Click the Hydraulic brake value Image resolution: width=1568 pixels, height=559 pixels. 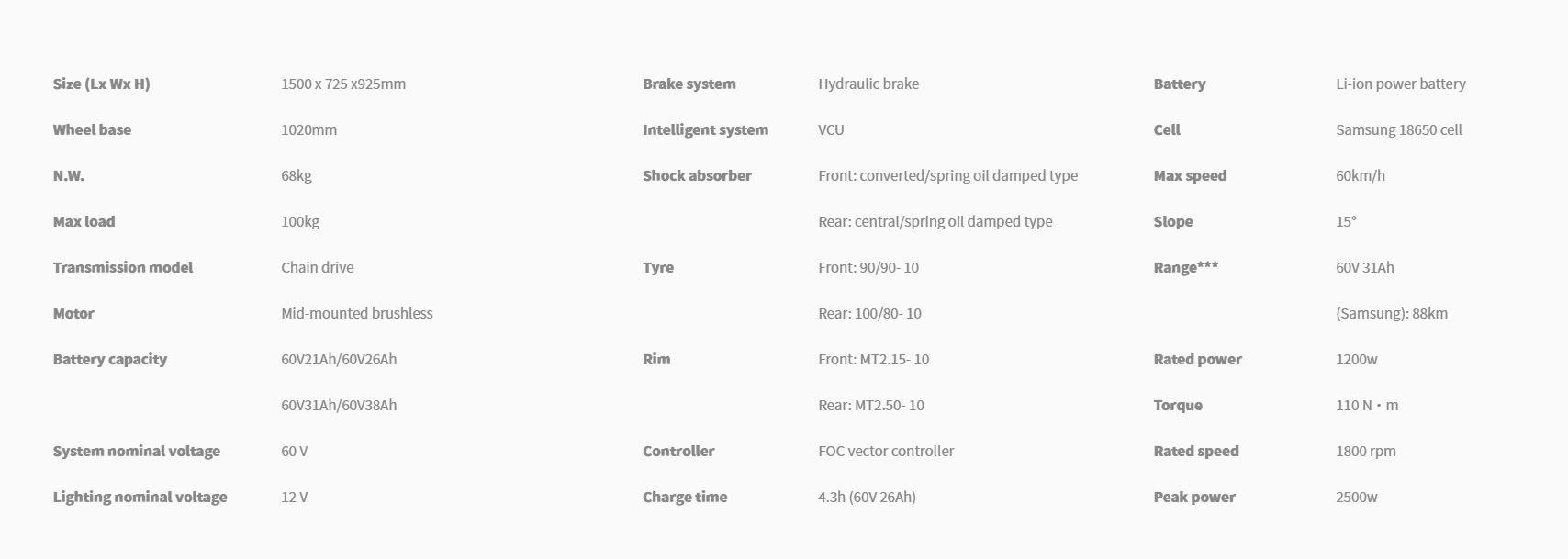coord(868,84)
